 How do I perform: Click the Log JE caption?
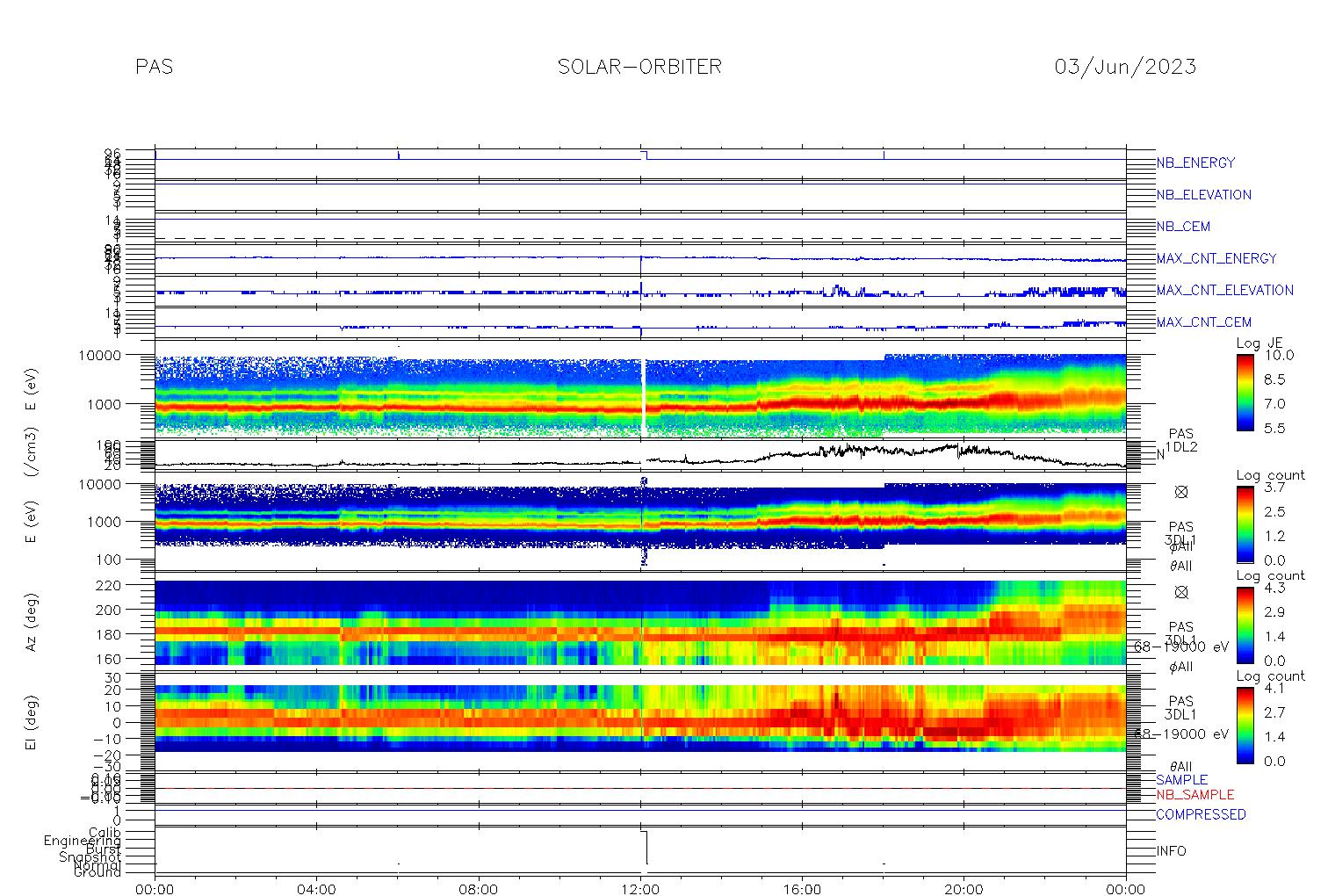point(1259,343)
